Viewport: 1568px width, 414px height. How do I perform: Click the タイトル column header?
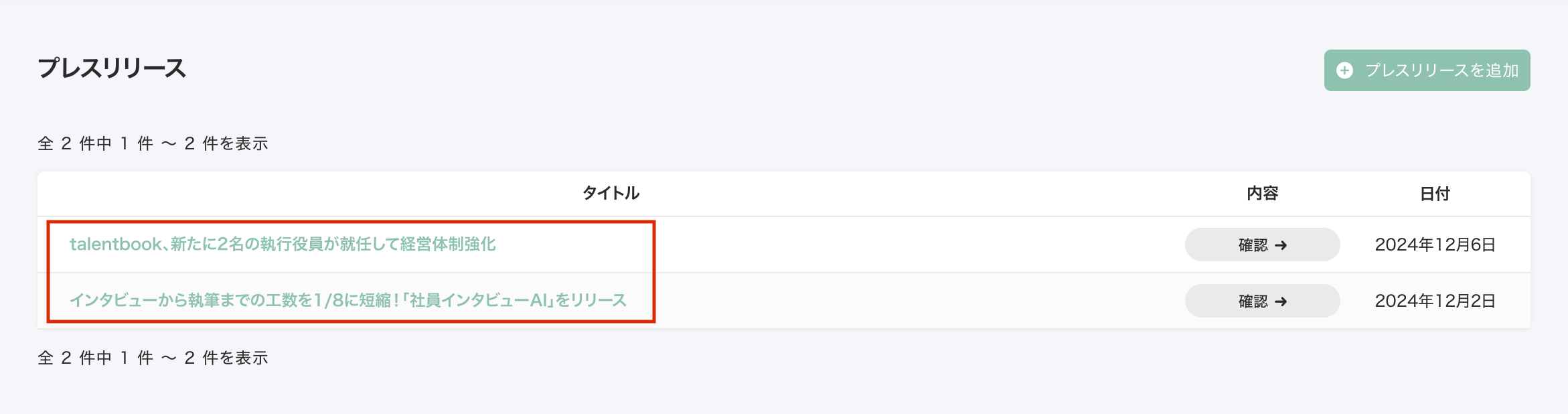point(611,194)
